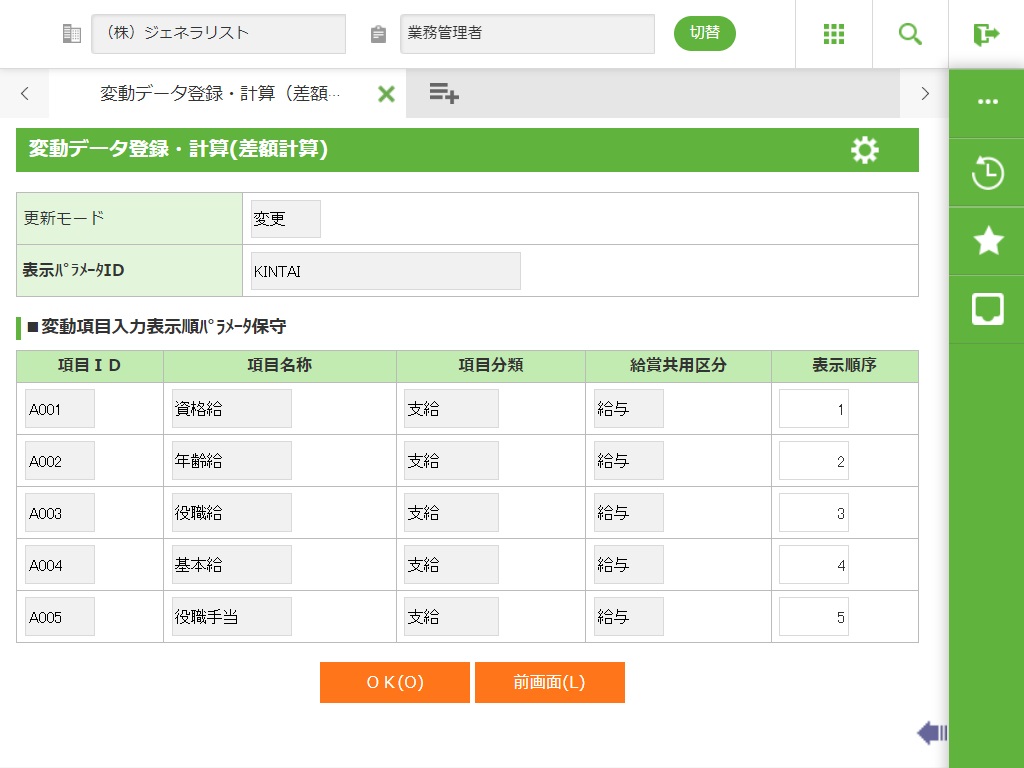
Task: Click the logout door icon
Action: (986, 34)
